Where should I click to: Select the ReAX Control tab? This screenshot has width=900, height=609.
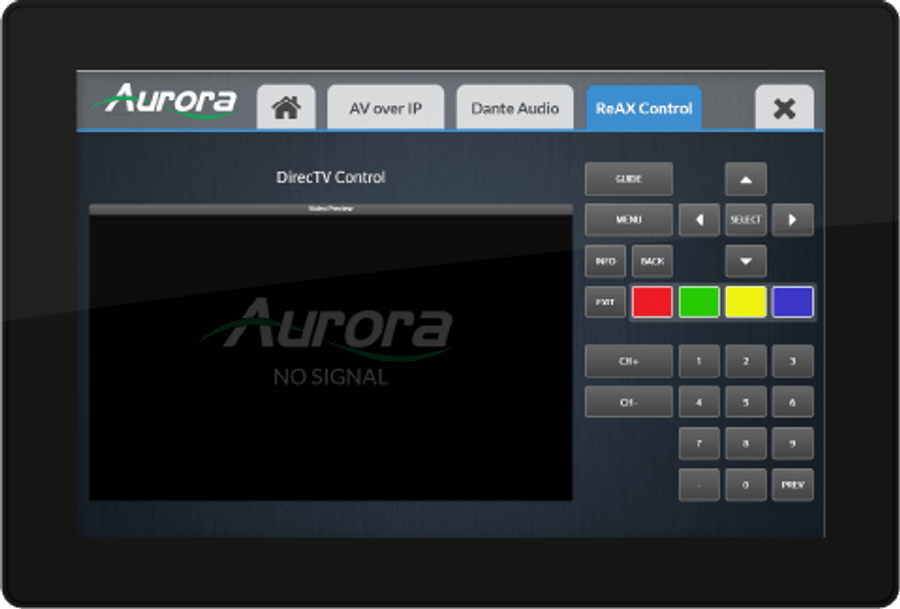point(644,108)
